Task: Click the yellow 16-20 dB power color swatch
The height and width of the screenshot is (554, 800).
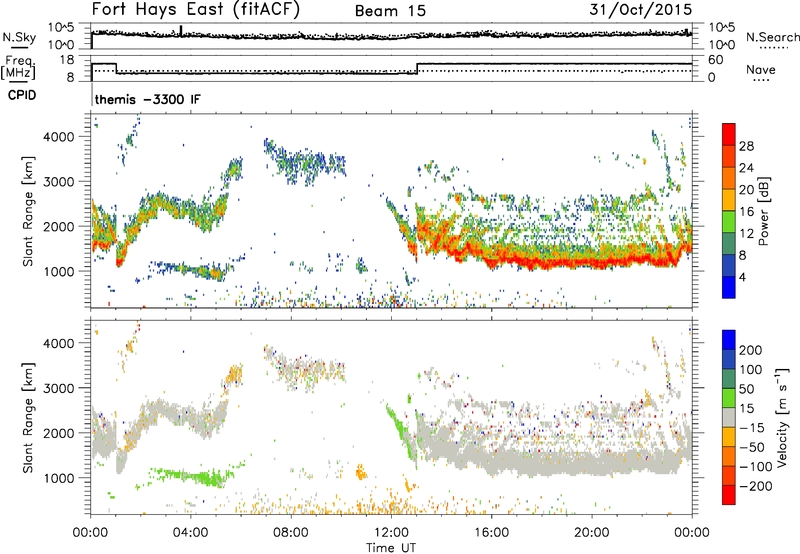Action: (x=729, y=200)
